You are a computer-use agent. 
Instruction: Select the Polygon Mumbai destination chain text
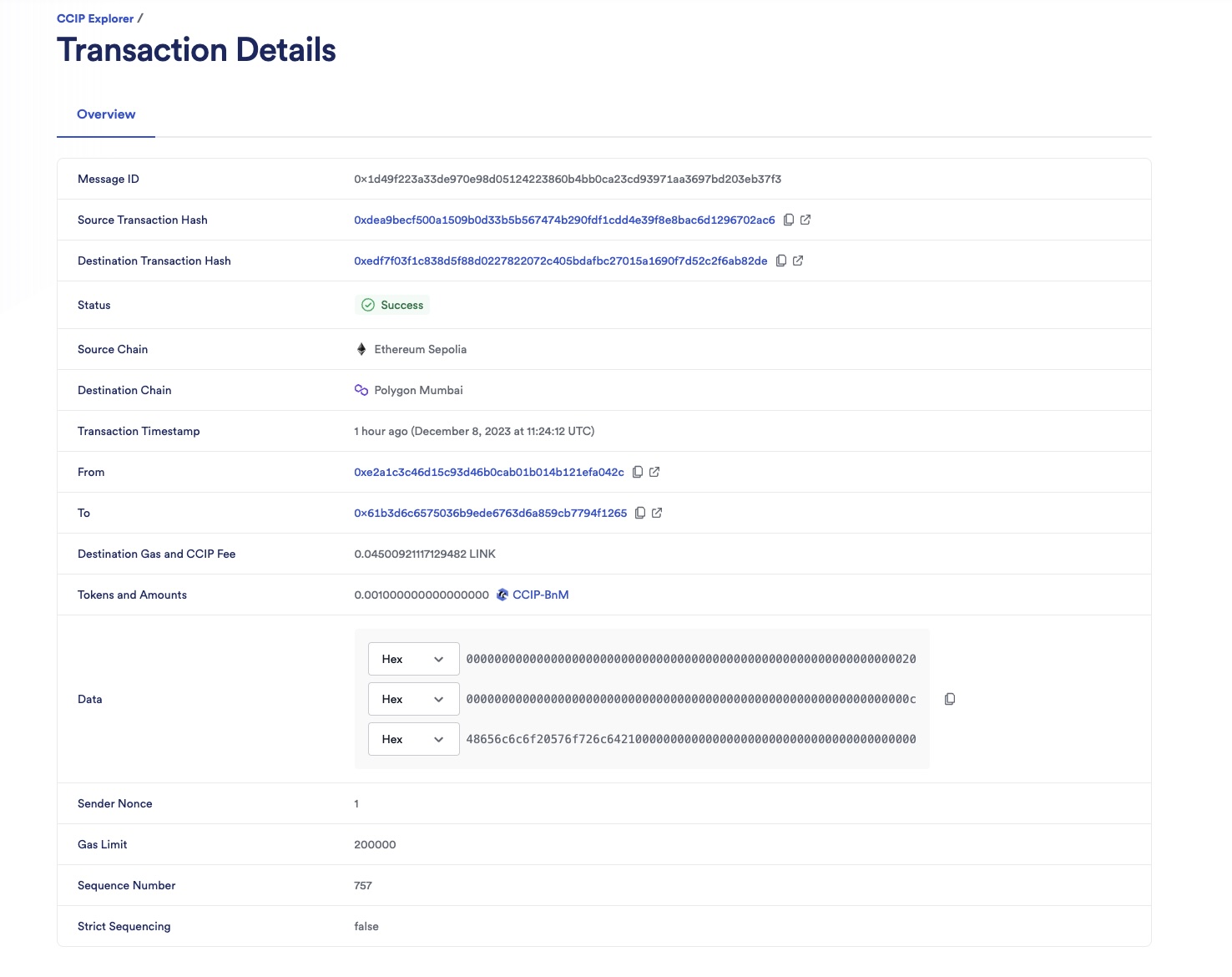point(419,391)
